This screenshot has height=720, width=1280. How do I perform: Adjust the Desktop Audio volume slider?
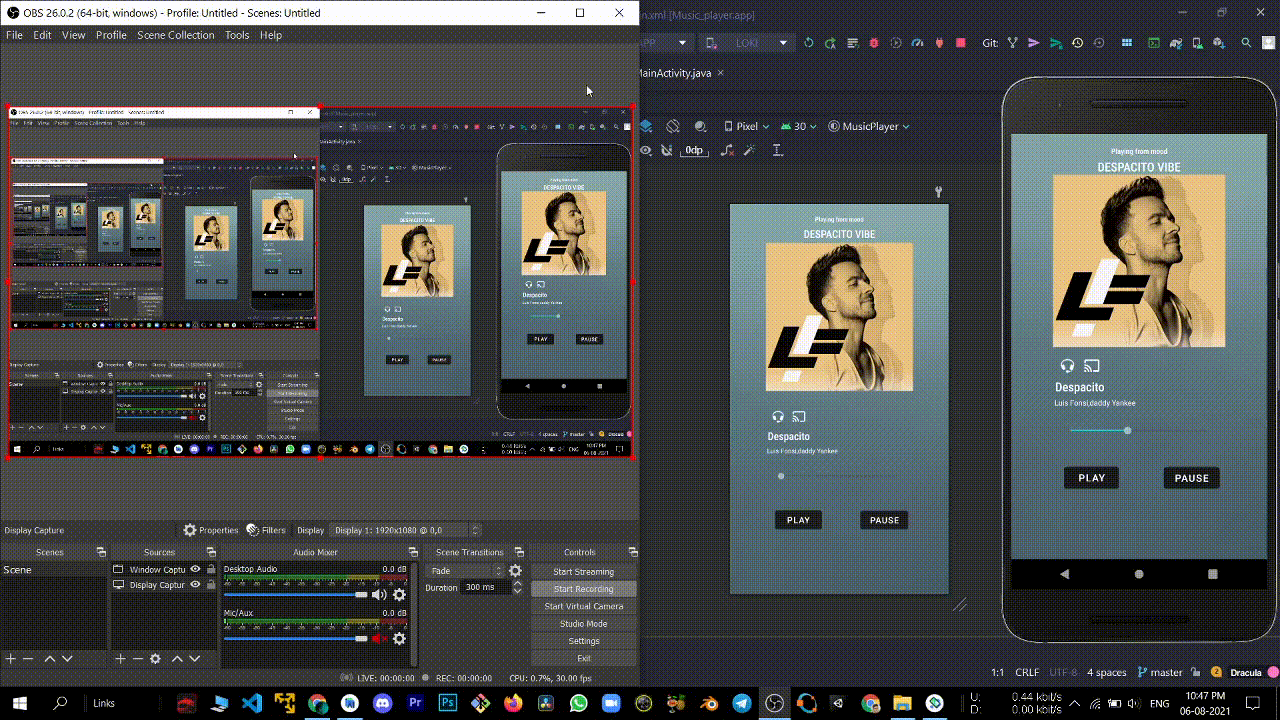click(296, 595)
